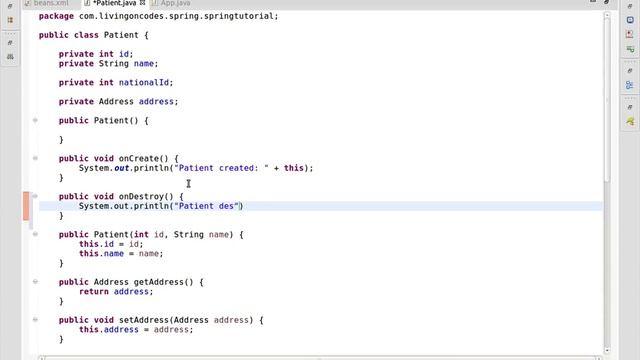Viewport: 640px width, 360px height.
Task: Click the editor vertical scrollbar thumb
Action: pyautogui.click(x=607, y=100)
